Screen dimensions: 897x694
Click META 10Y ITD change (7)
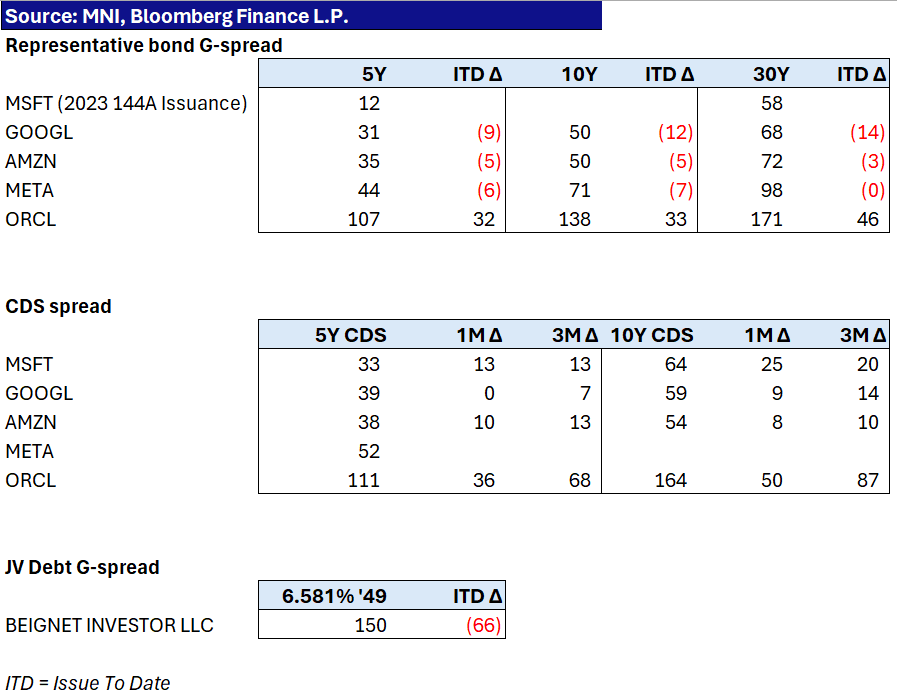pos(681,191)
